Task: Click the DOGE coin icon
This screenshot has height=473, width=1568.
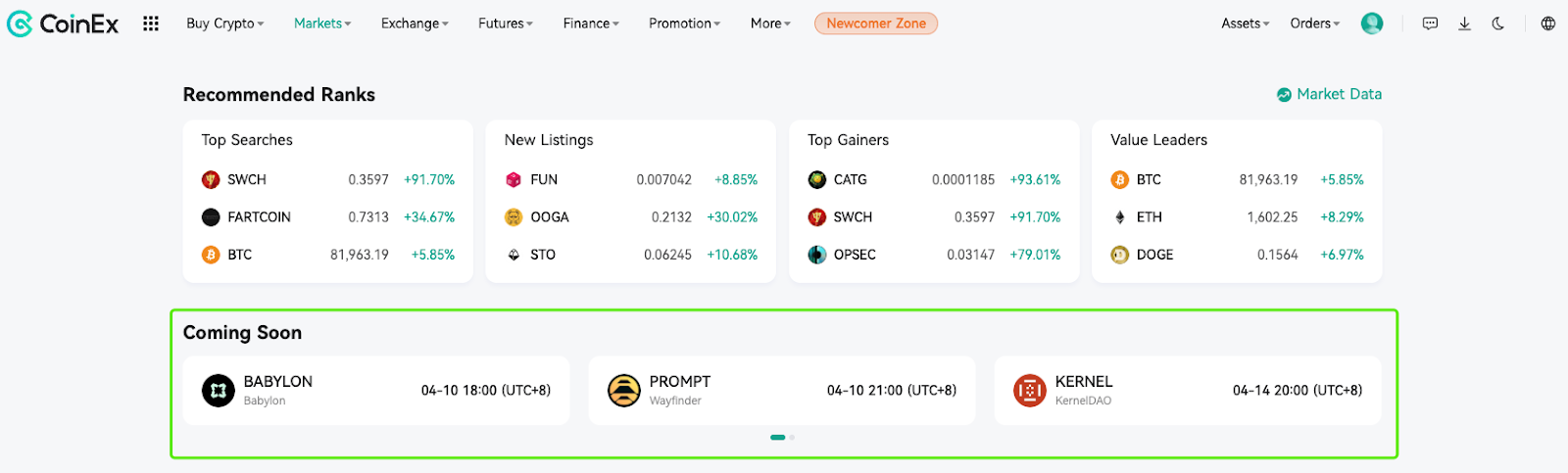Action: (x=1120, y=255)
